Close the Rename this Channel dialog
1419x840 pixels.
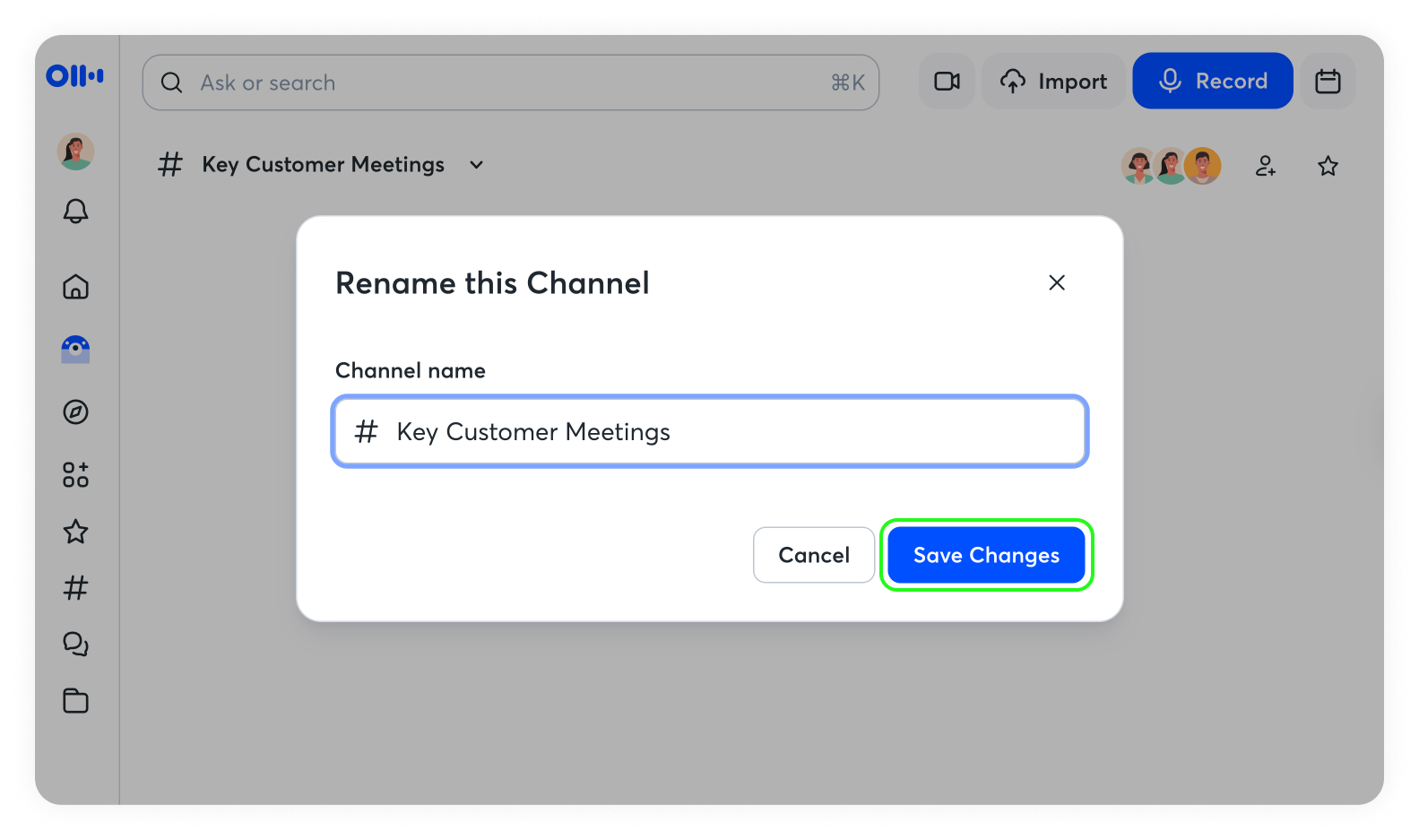coord(1057,282)
